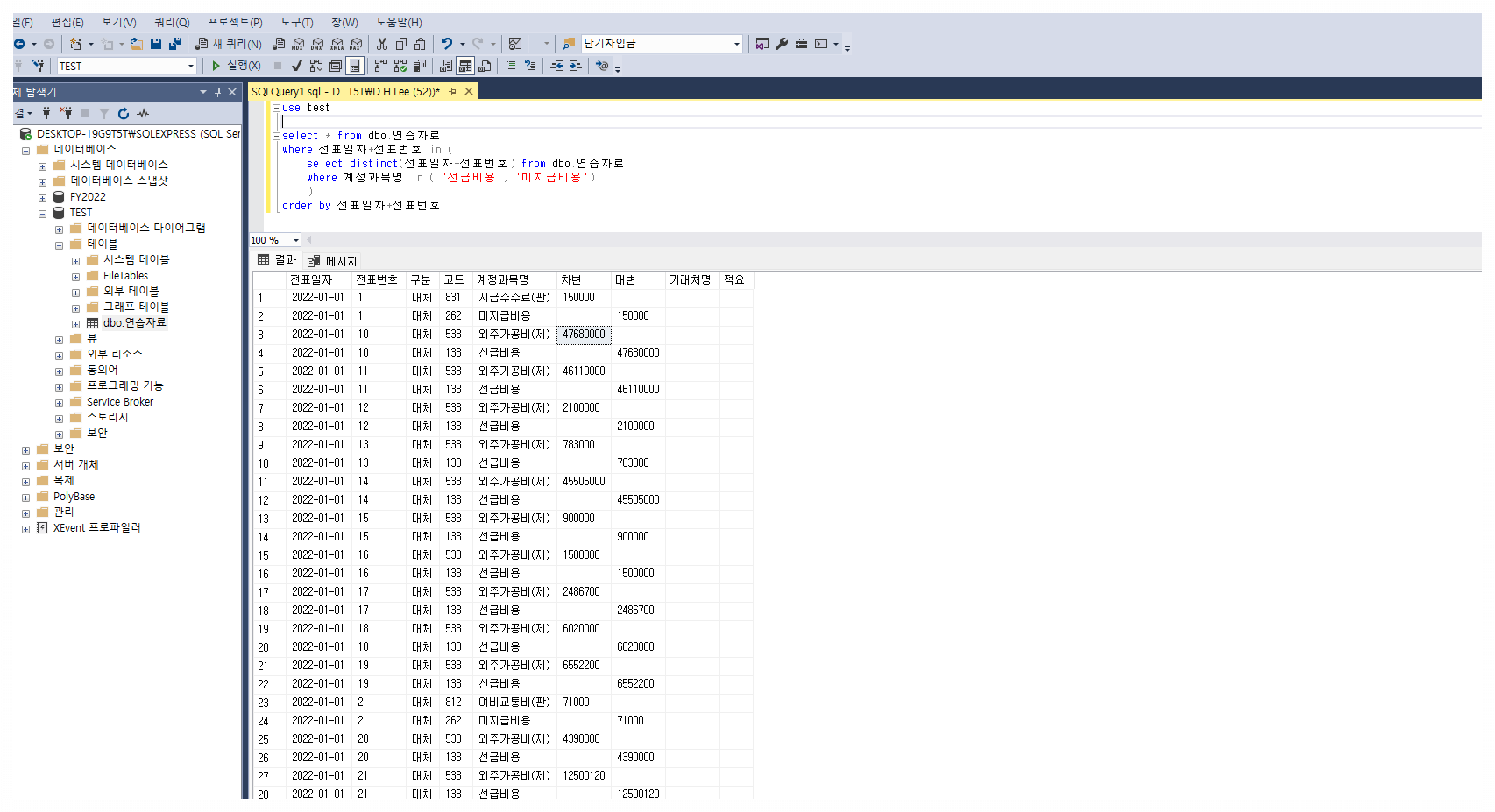Screen dimensions: 1495x812
Task: Click the Open File folder icon
Action: point(137,44)
